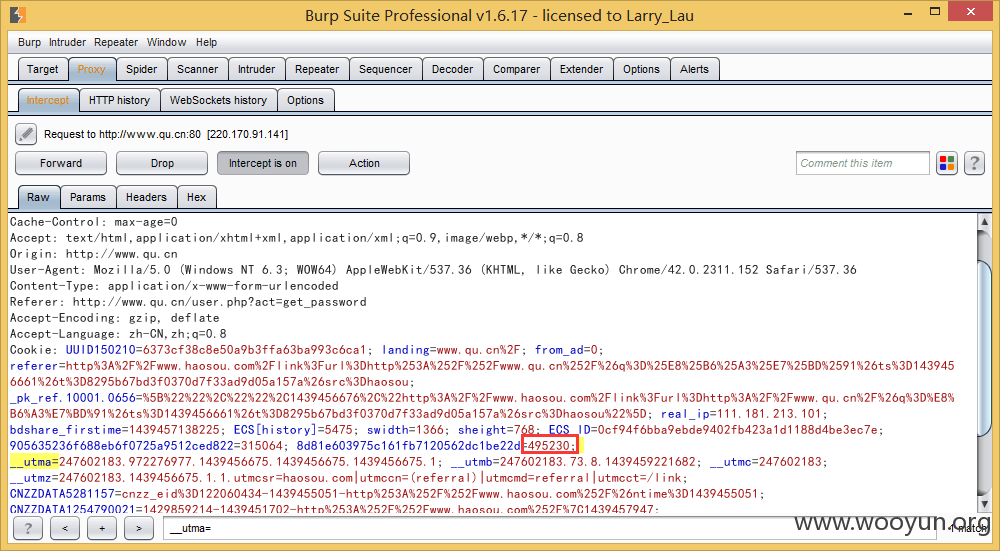Viewport: 1000px width, 551px height.
Task: Click the UUID150210 cookie name
Action: (101, 349)
